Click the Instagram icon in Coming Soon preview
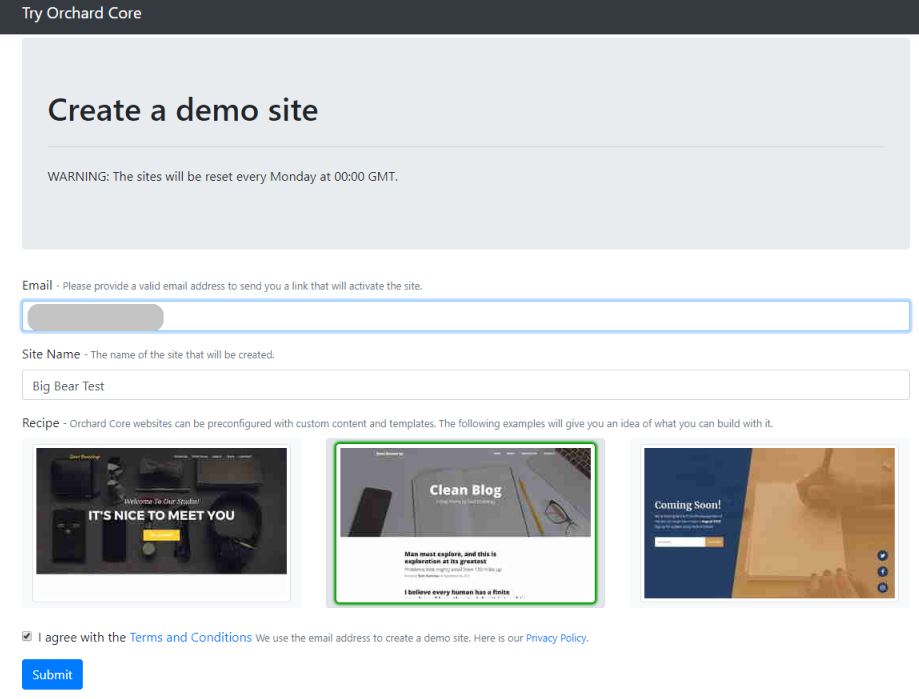 click(882, 587)
